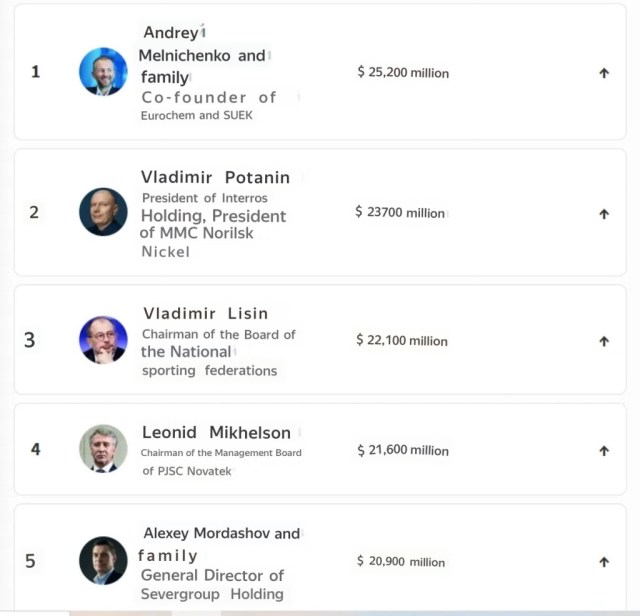Click the $ 25,200 million net worth value
The image size is (640, 616).
point(403,73)
